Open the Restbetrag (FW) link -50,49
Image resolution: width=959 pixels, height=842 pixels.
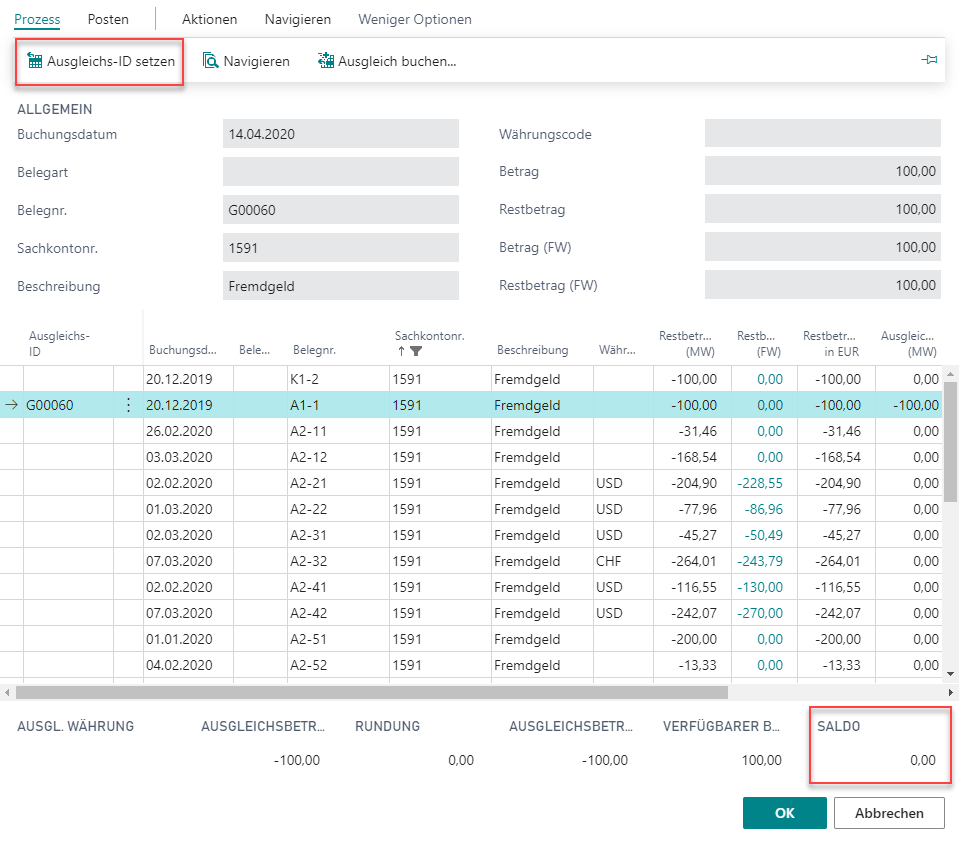coord(763,535)
